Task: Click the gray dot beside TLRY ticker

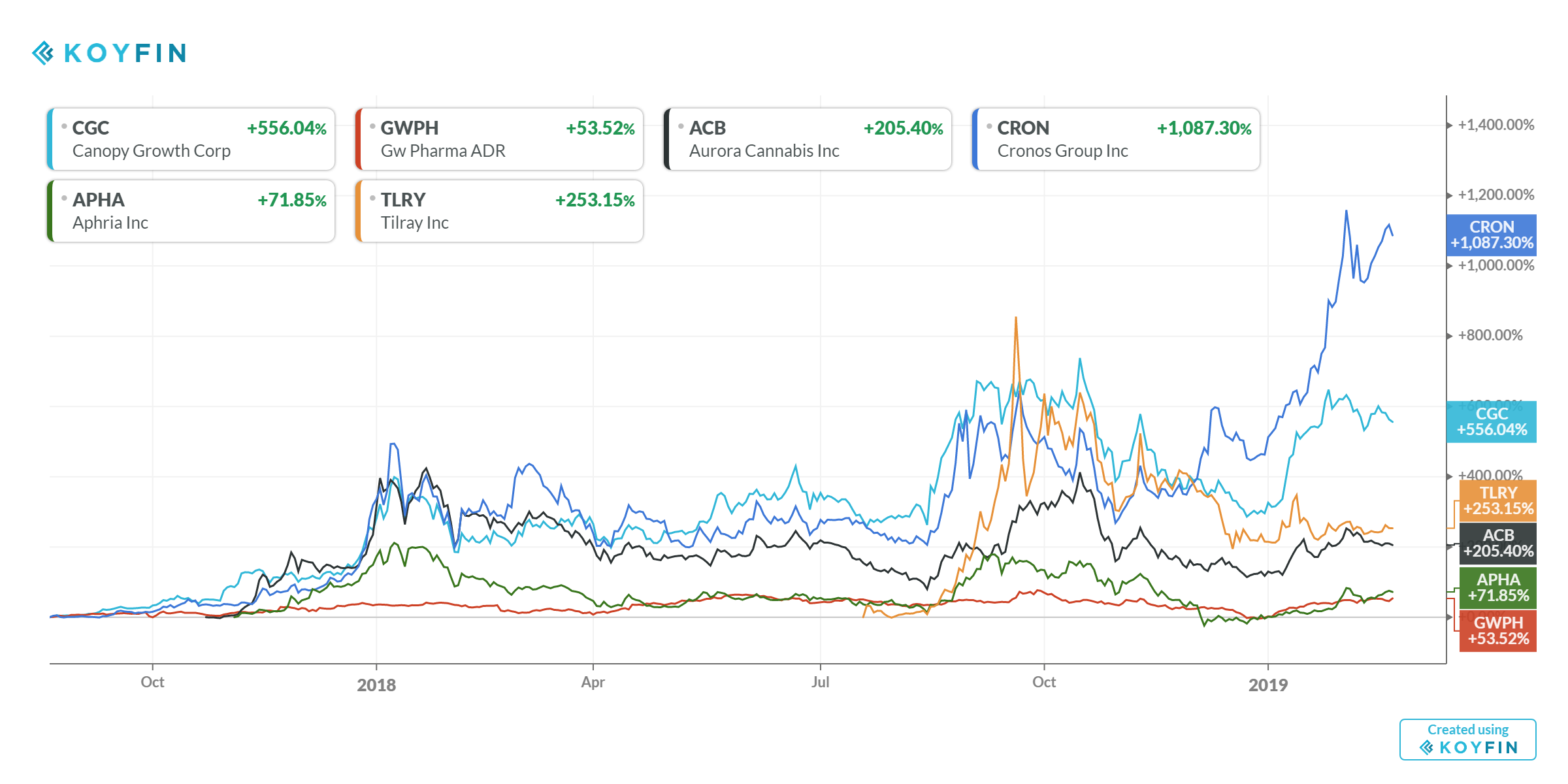Action: coord(372,198)
